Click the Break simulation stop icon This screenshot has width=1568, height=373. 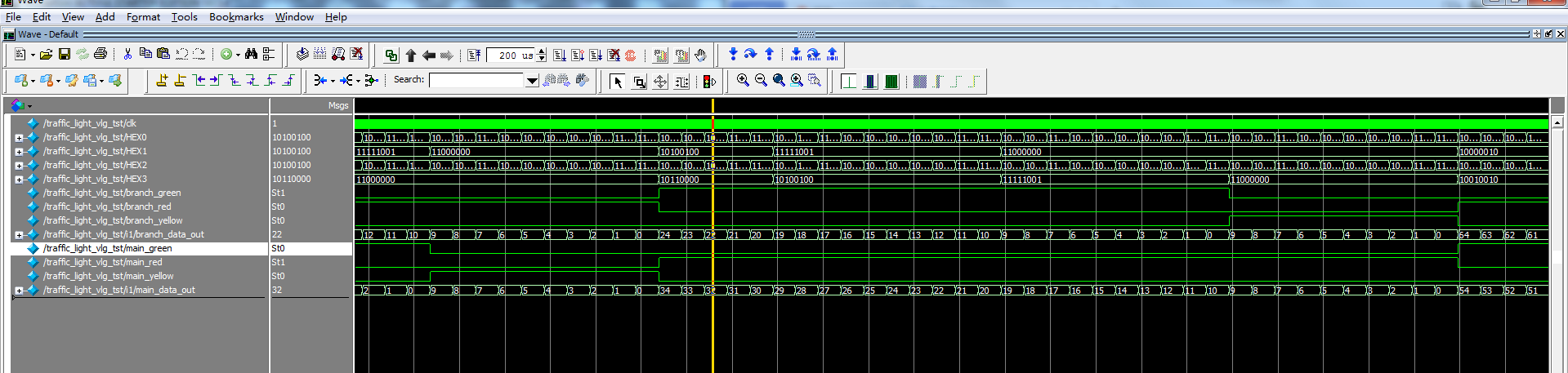614,56
